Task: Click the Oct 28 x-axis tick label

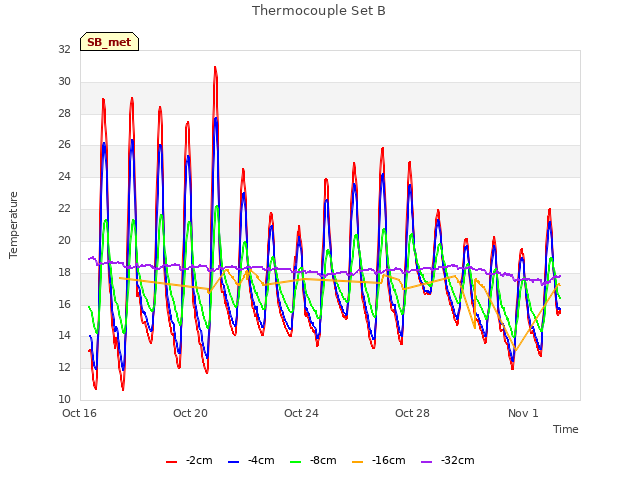Action: (x=412, y=413)
